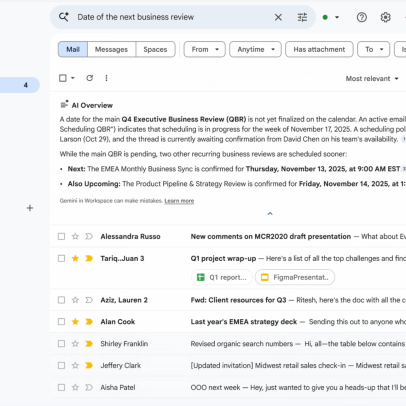This screenshot has width=406, height=406.
Task: Star the Alessandra Russo email
Action: pos(75,236)
